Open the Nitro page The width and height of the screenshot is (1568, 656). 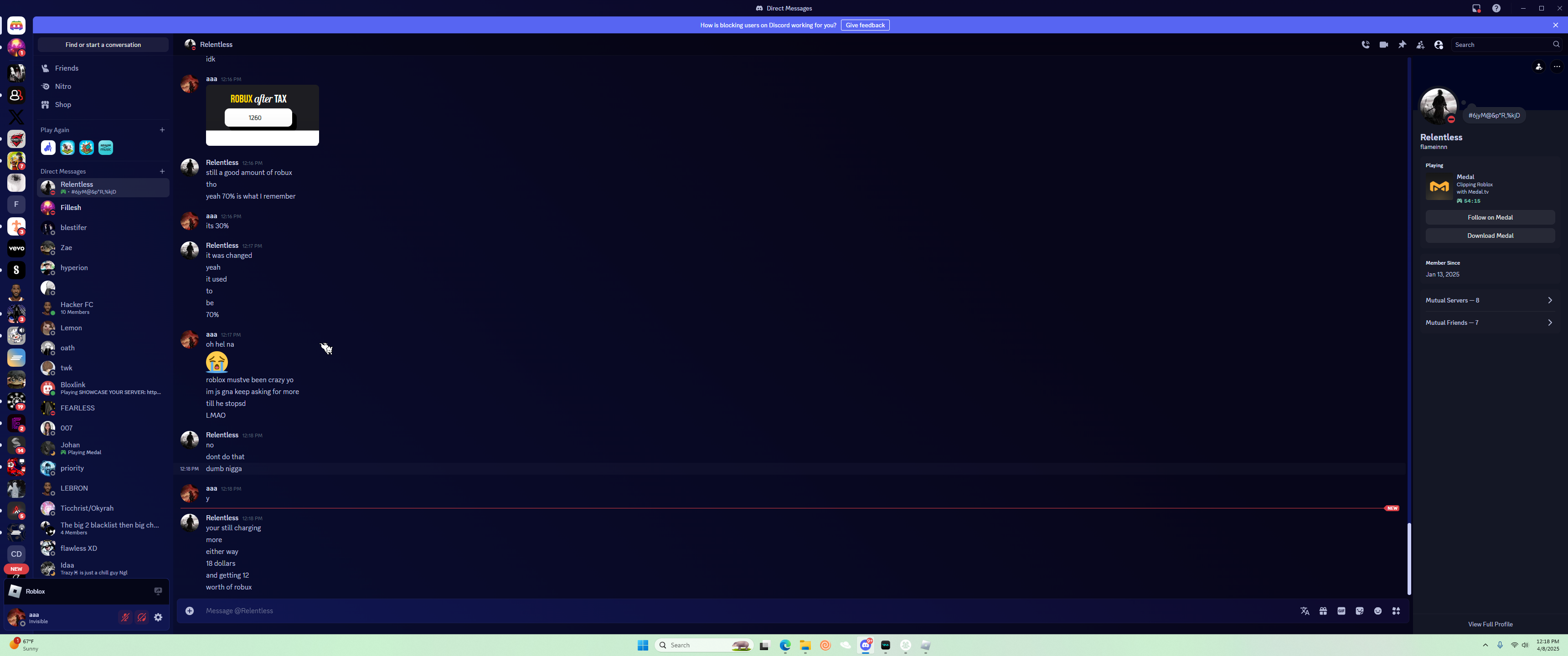click(63, 87)
